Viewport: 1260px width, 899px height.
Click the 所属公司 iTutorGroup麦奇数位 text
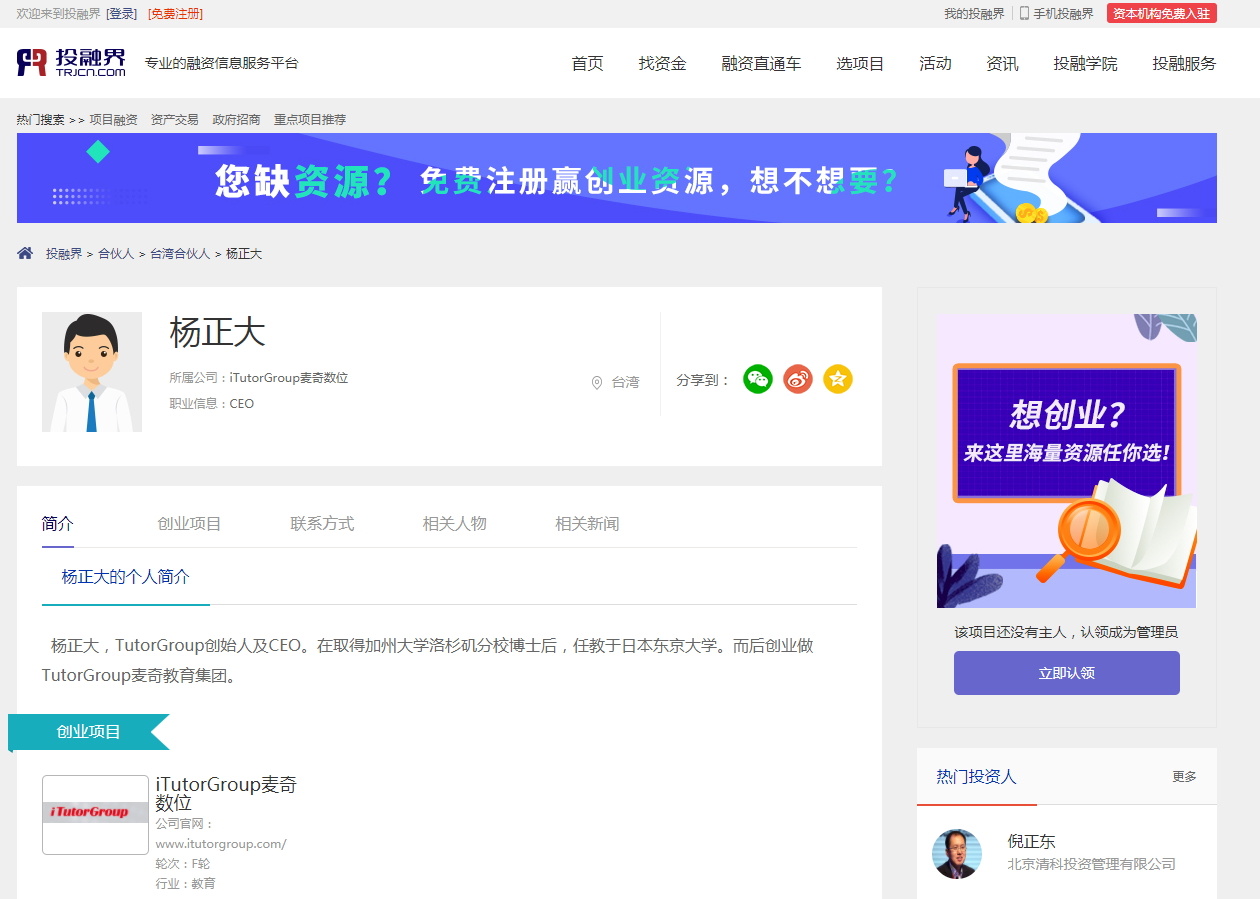[x=259, y=378]
